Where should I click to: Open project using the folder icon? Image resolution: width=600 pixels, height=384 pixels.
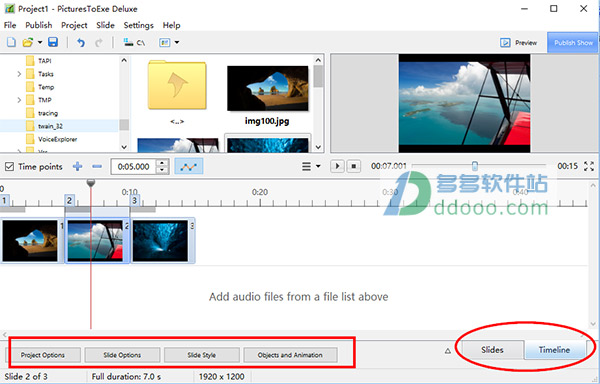coord(28,42)
